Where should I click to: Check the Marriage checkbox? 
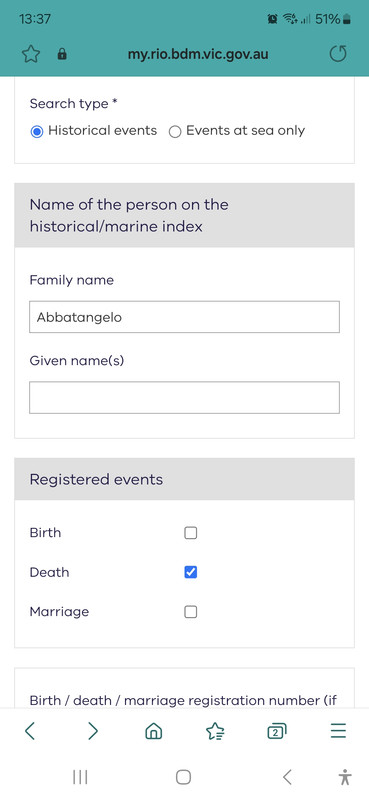[190, 612]
